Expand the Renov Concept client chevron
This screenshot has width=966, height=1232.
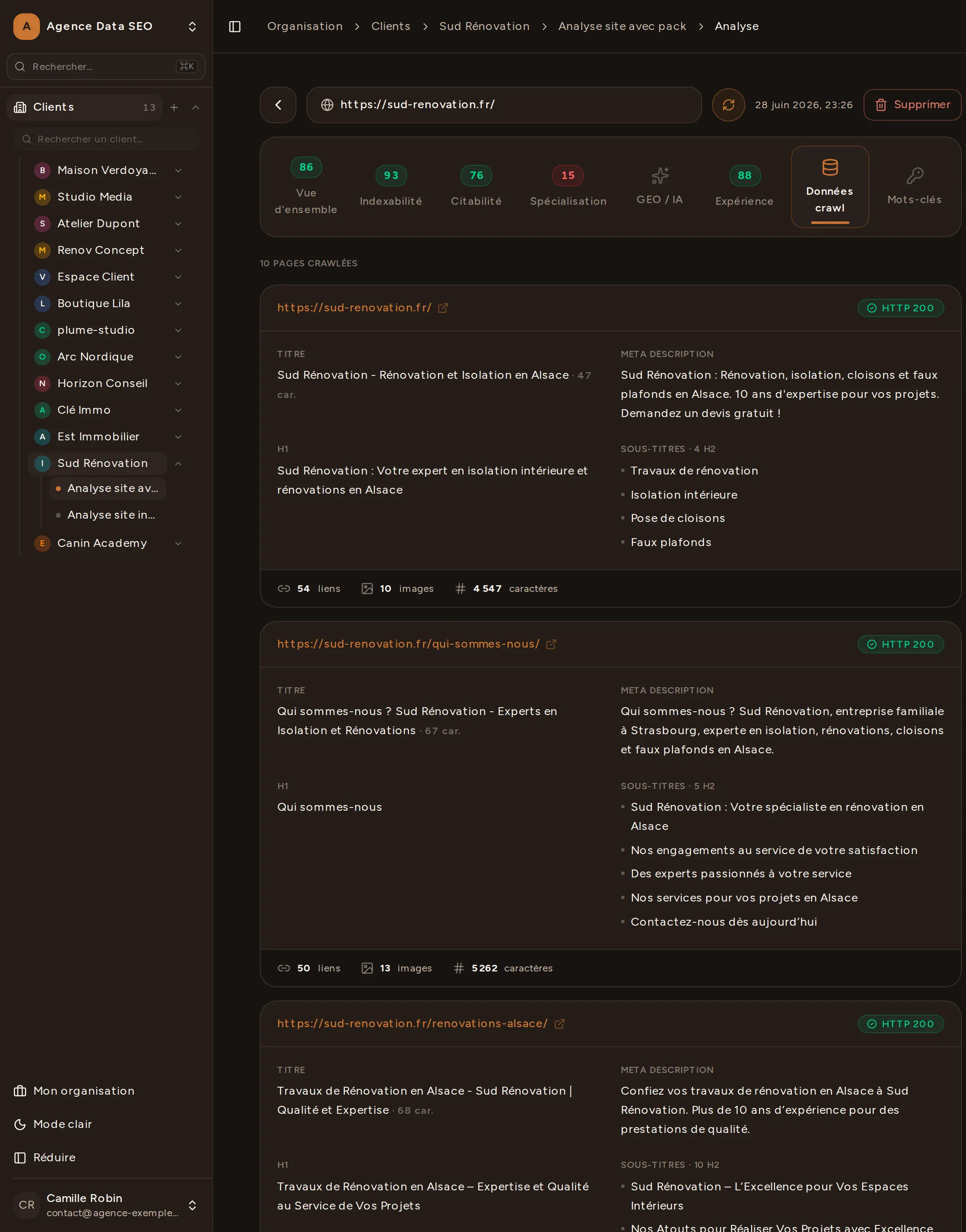[x=178, y=250]
